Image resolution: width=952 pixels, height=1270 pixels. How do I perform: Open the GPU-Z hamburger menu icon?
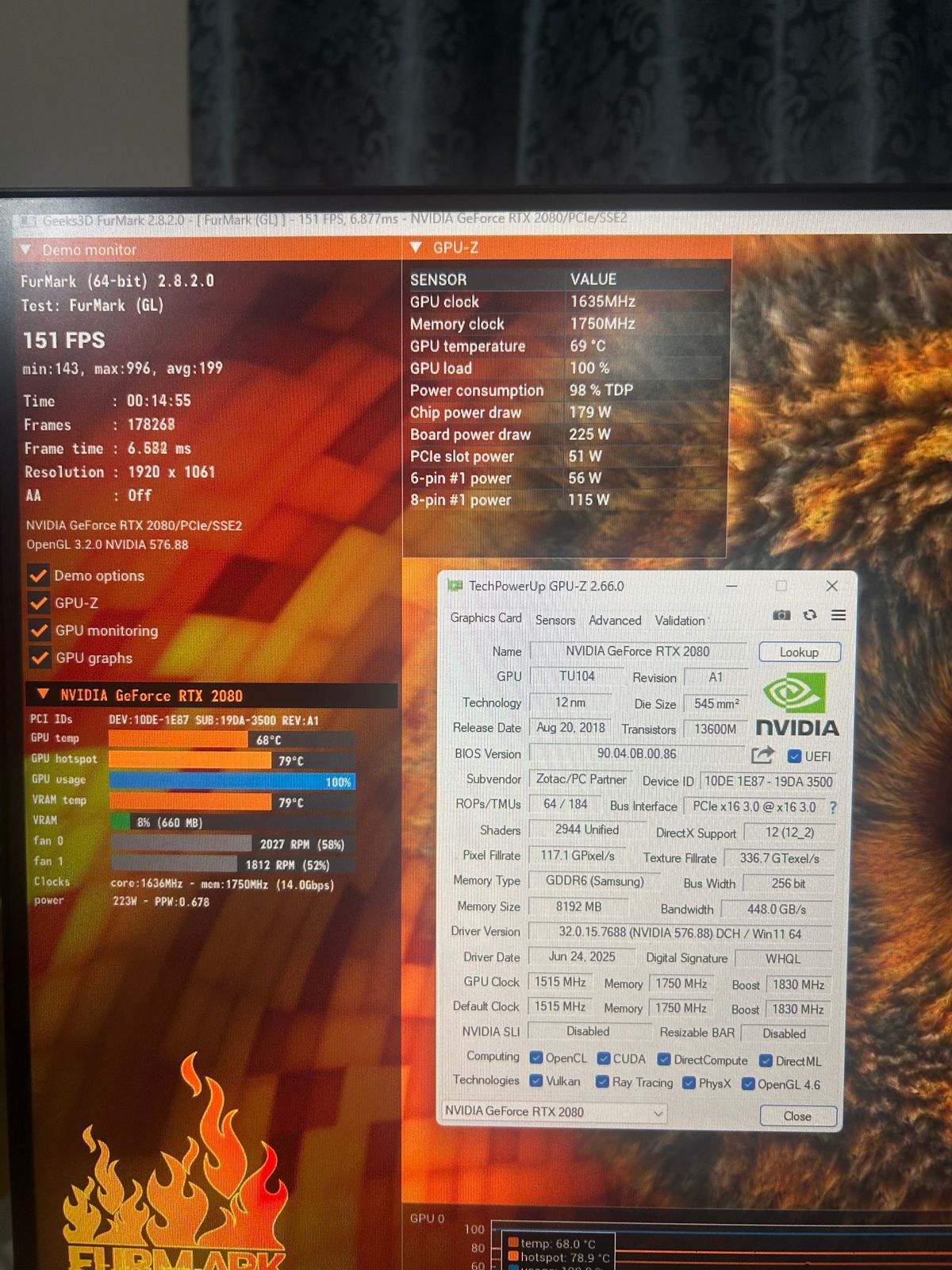tap(838, 615)
